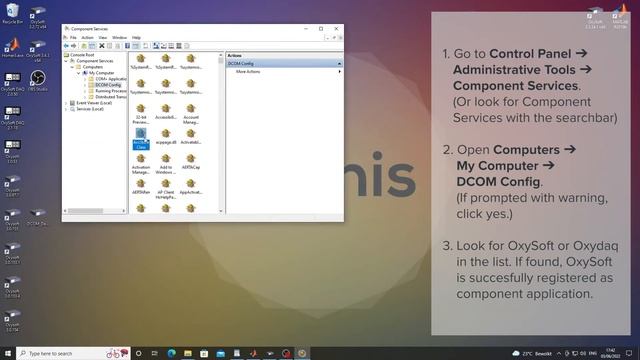
Task: Expand the COM+ Applications tree node
Action: coord(85,79)
